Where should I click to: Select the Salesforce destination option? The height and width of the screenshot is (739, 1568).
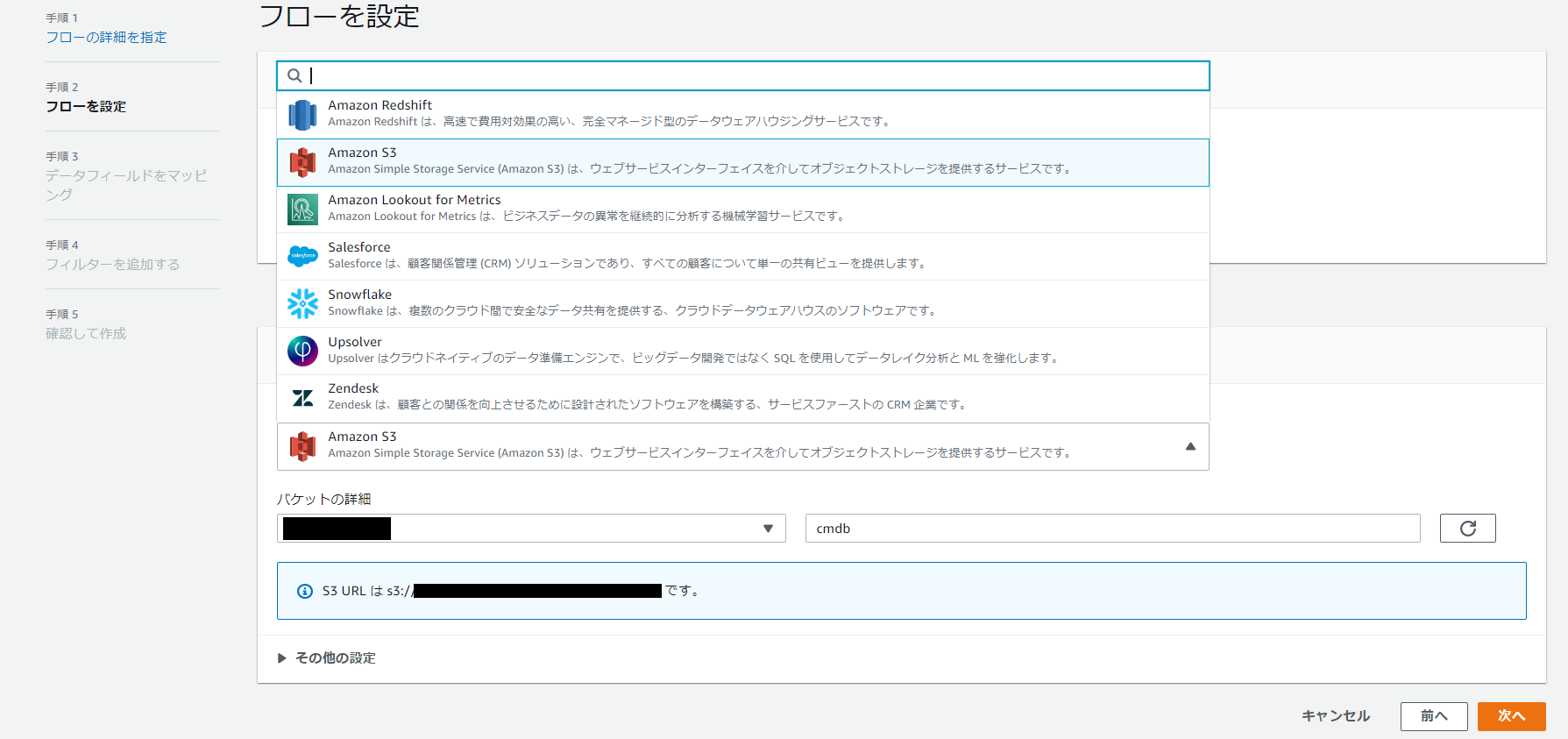tap(743, 256)
